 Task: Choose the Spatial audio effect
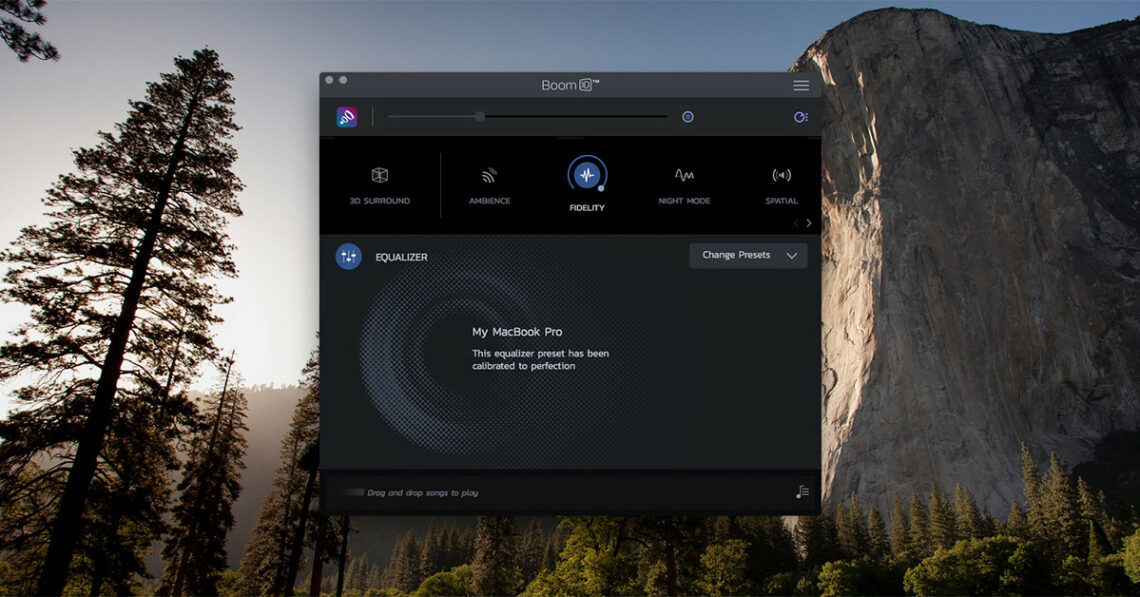pos(781,175)
